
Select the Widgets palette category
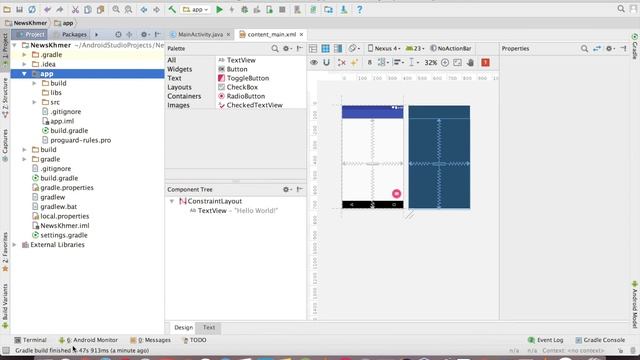pyautogui.click(x=180, y=69)
